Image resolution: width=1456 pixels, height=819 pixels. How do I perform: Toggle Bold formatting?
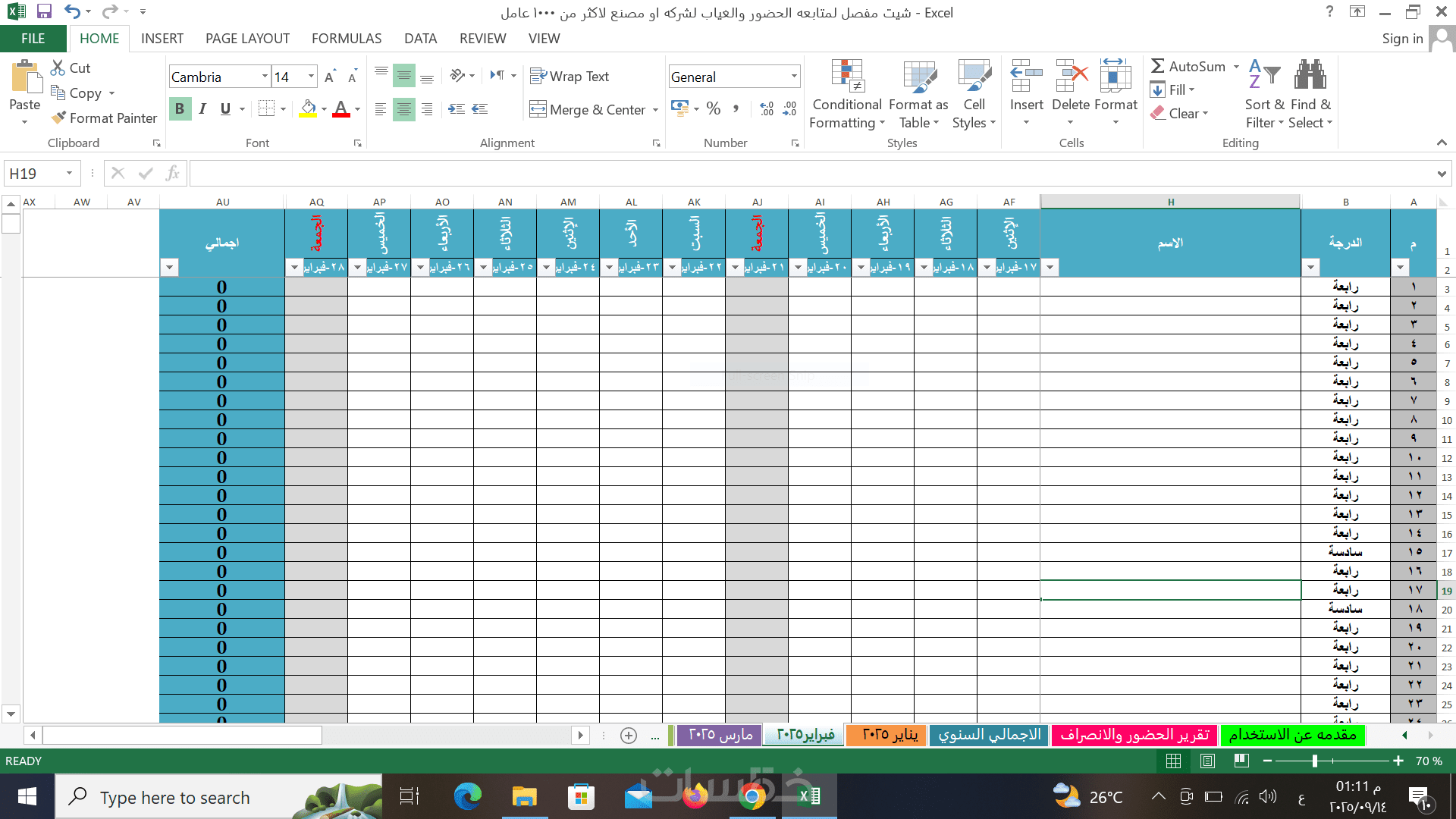pyautogui.click(x=180, y=109)
